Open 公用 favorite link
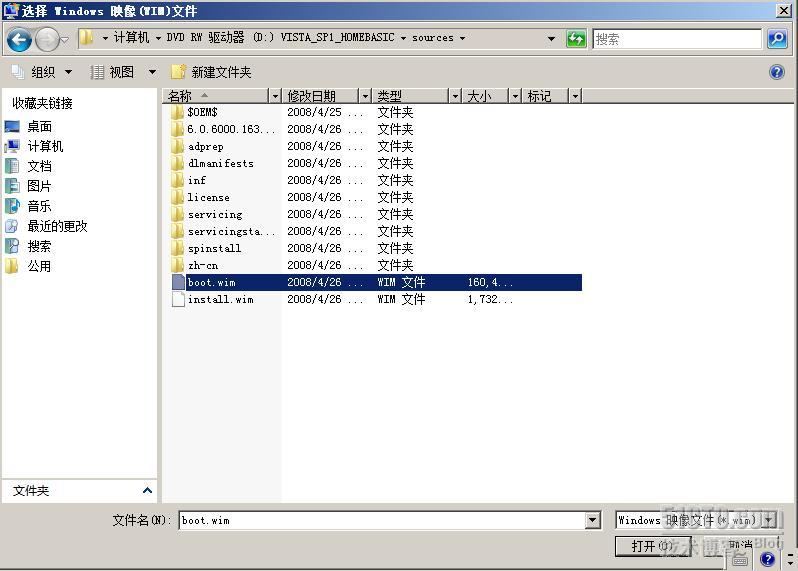The height and width of the screenshot is (571, 798). click(x=28, y=266)
